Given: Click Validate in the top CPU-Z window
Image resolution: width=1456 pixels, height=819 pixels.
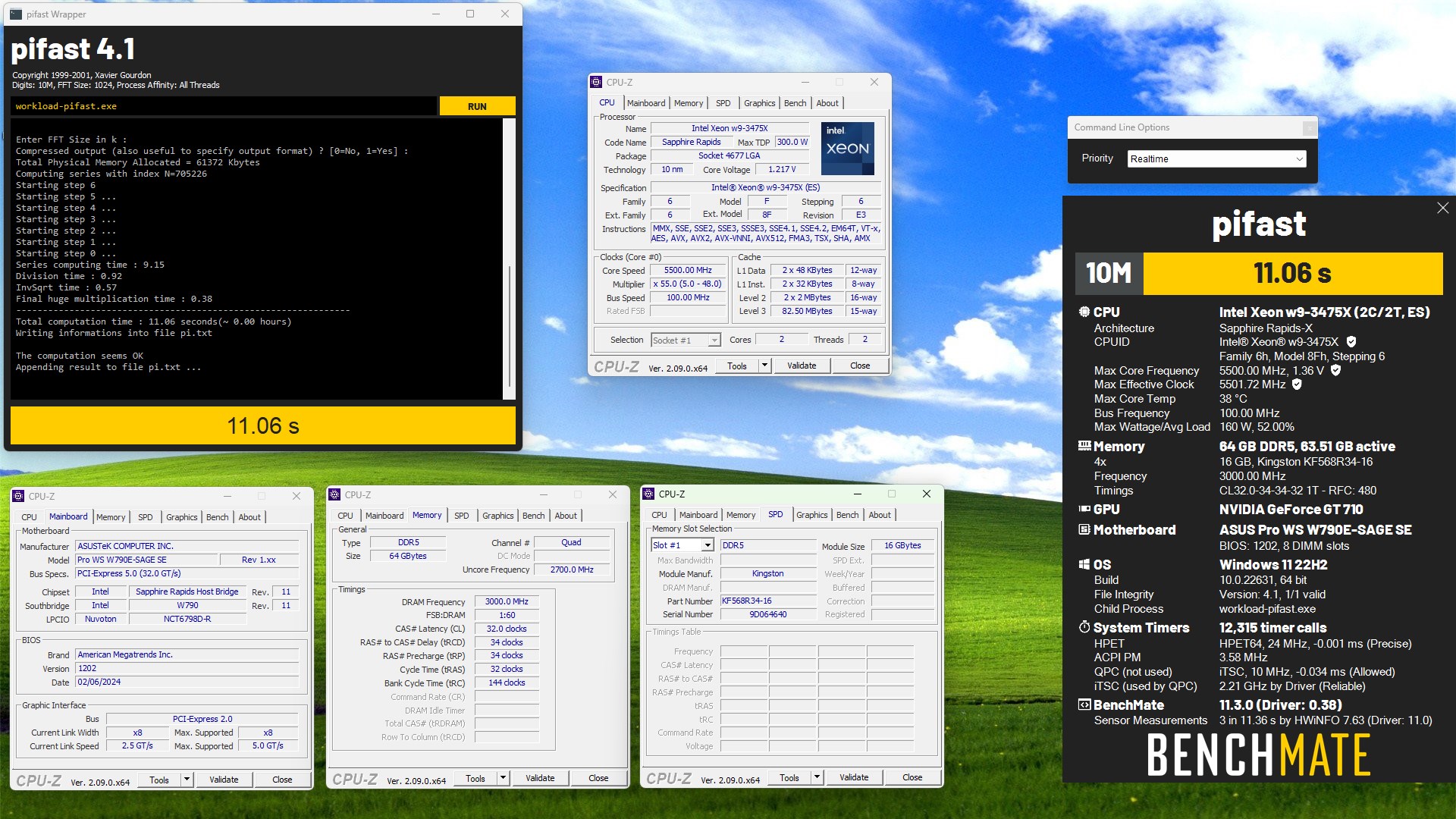Looking at the screenshot, I should pyautogui.click(x=802, y=366).
